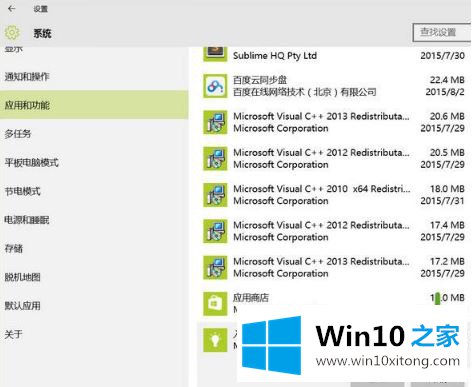Screen dimensions: 472x387
Task: Click the 18.0 MB size value
Action: (x=447, y=189)
